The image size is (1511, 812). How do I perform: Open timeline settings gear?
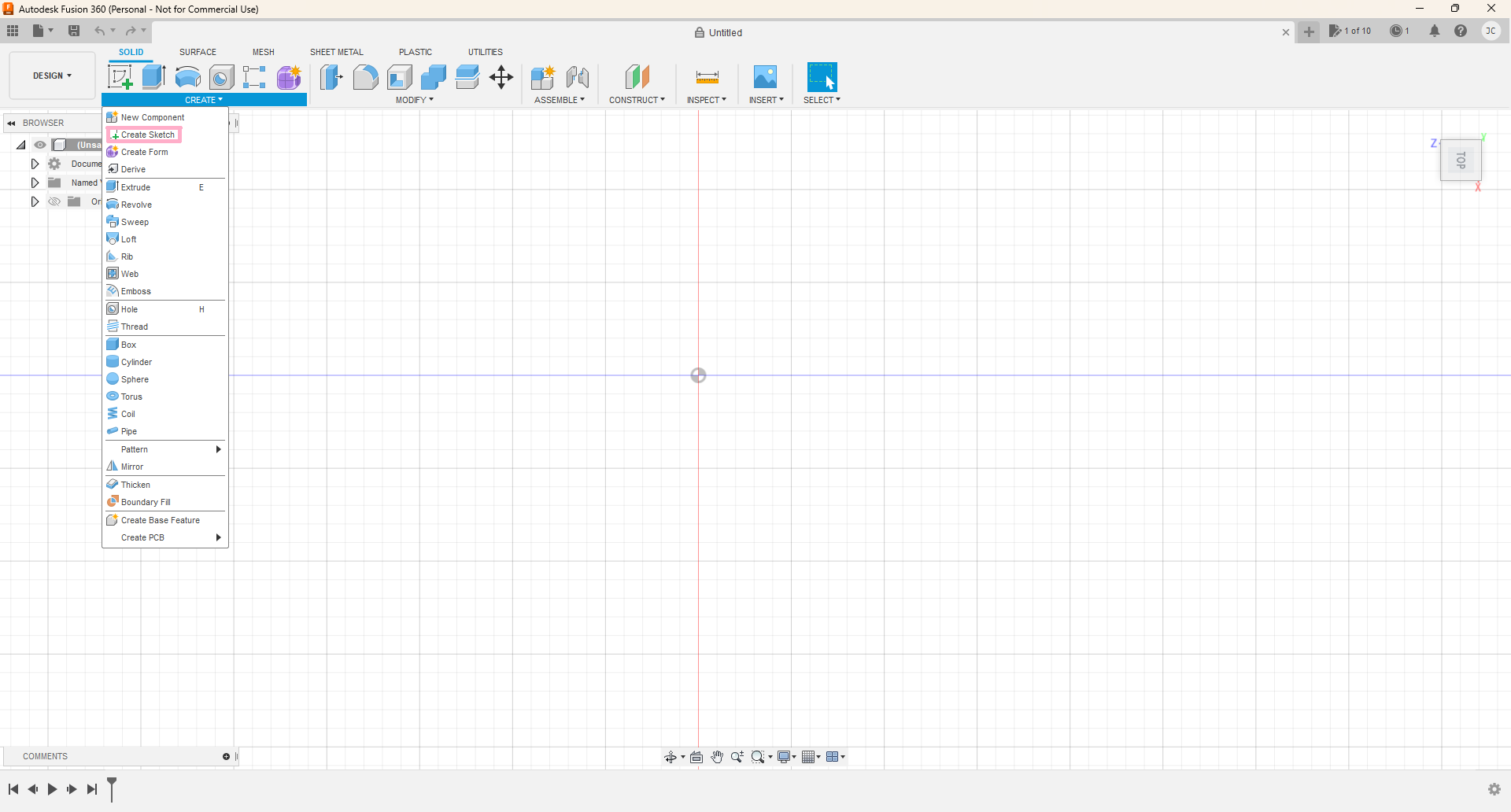(x=1494, y=789)
